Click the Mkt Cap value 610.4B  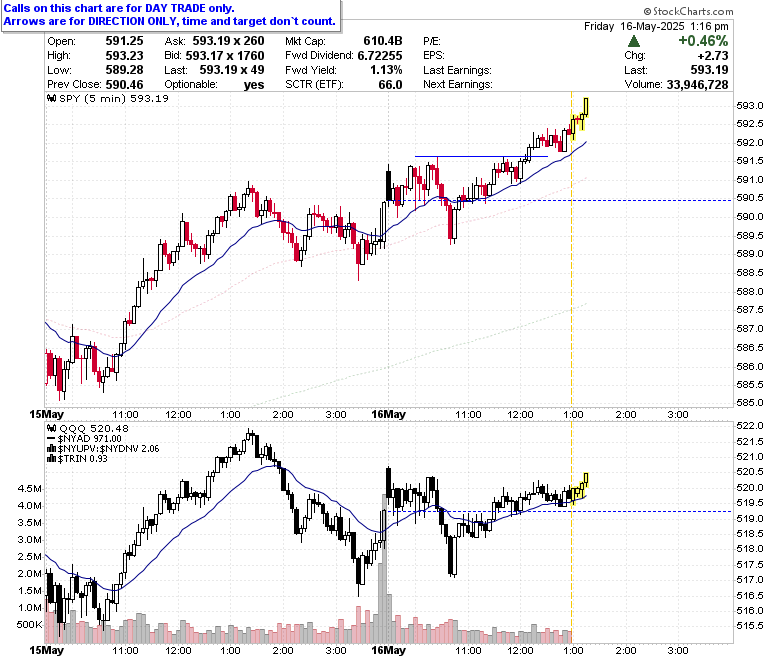tap(383, 41)
